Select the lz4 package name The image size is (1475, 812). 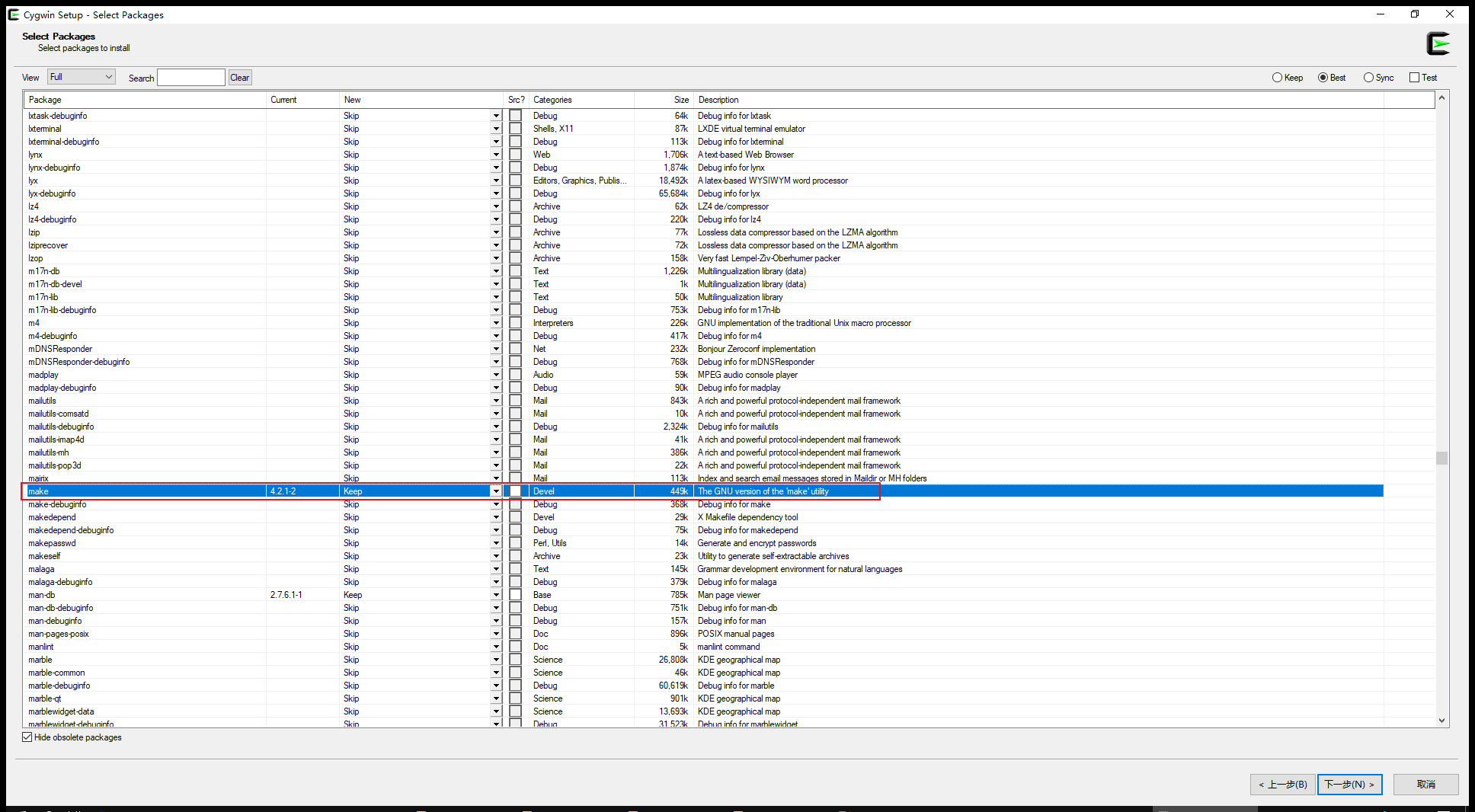pos(34,206)
